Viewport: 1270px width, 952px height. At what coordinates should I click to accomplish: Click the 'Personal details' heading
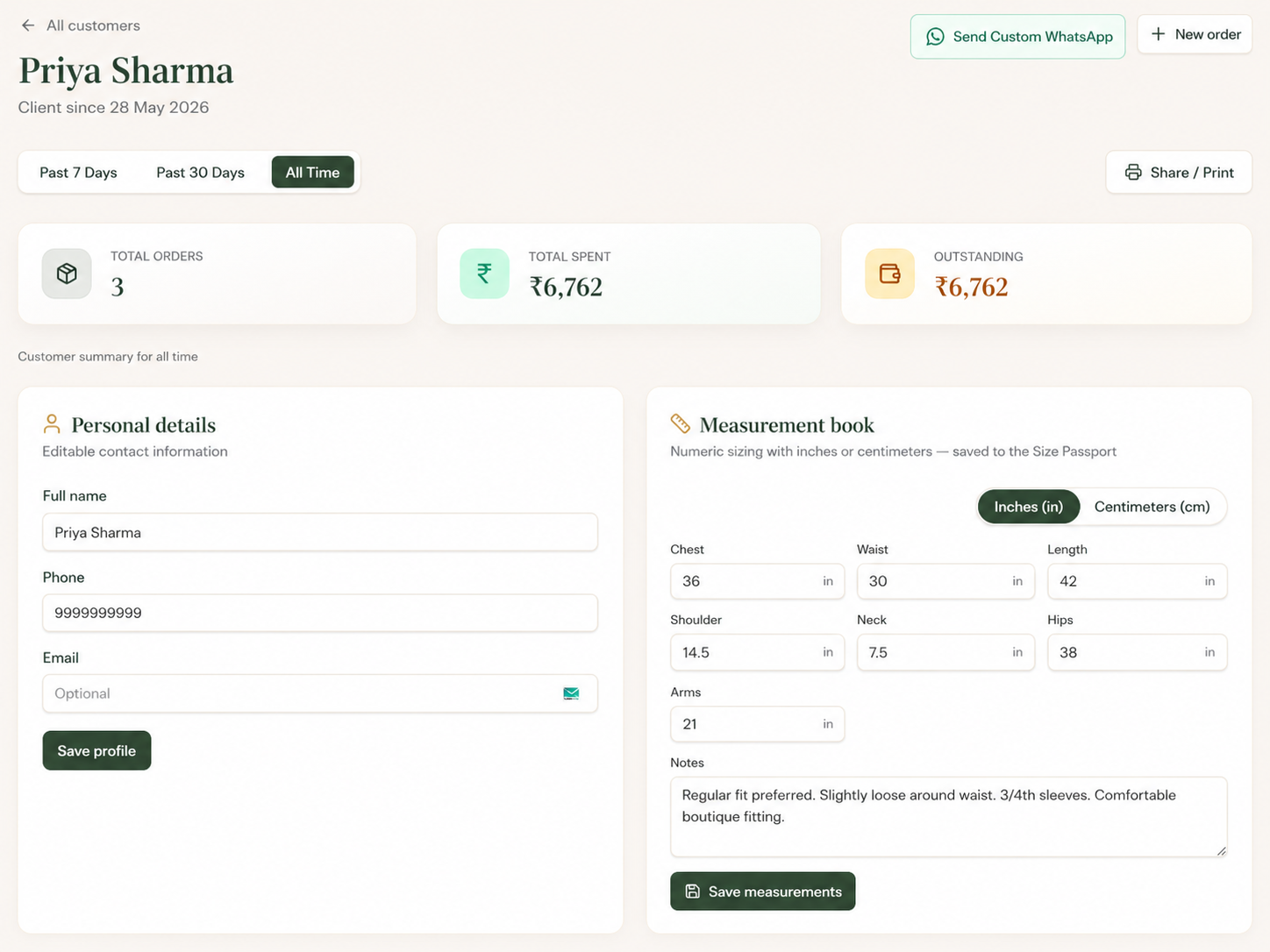pyautogui.click(x=143, y=425)
